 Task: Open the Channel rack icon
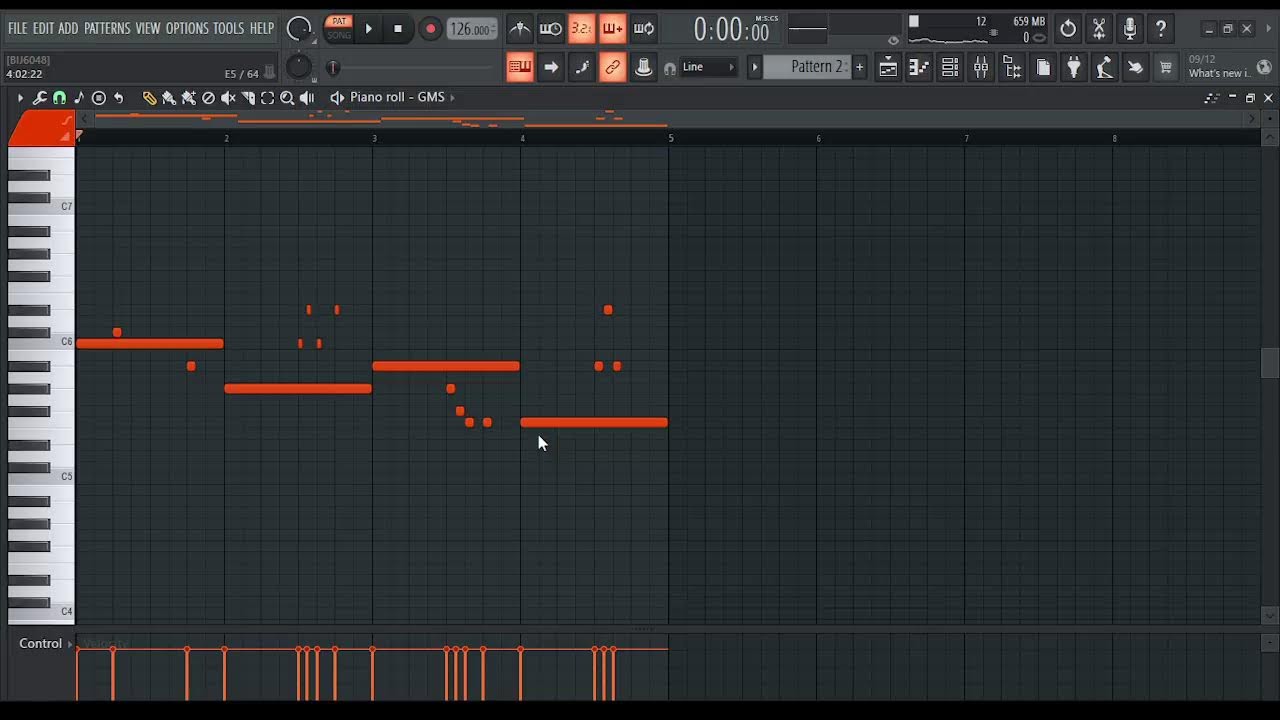[x=949, y=67]
